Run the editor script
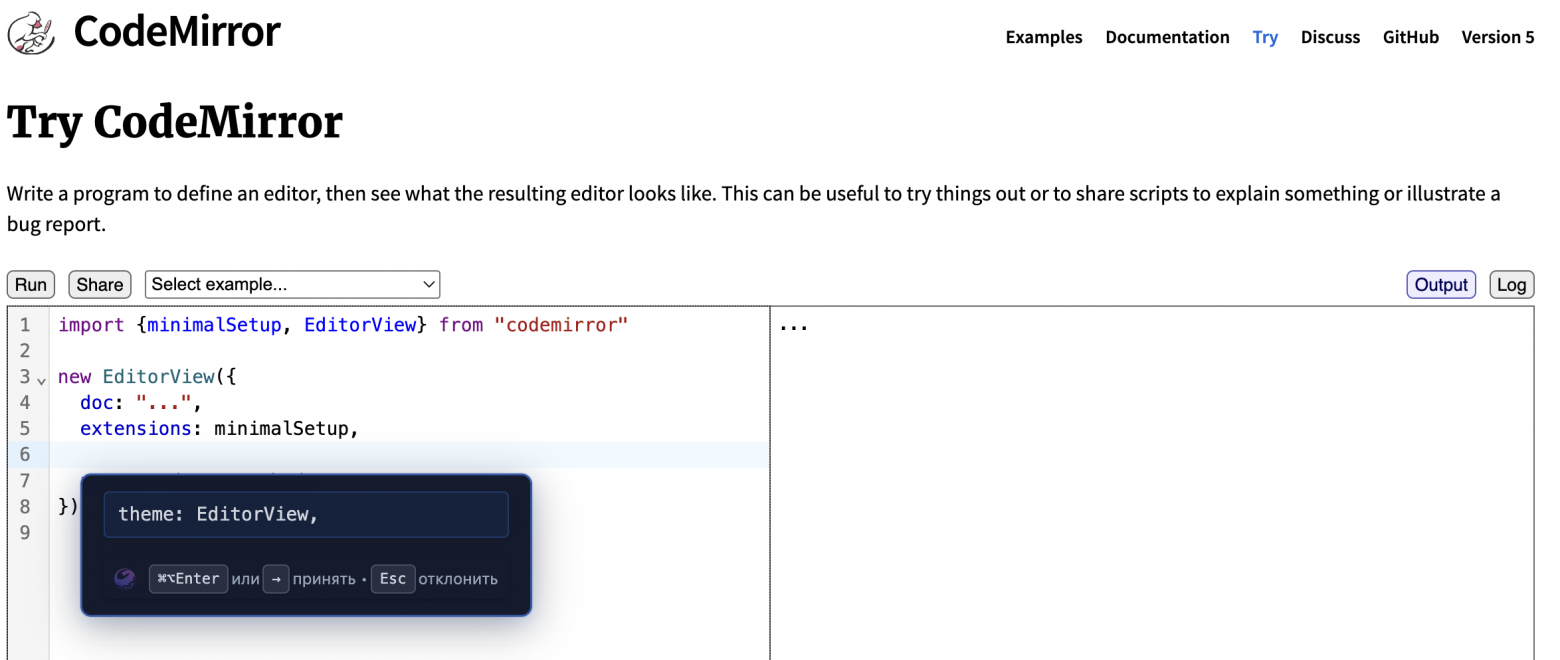 30,284
